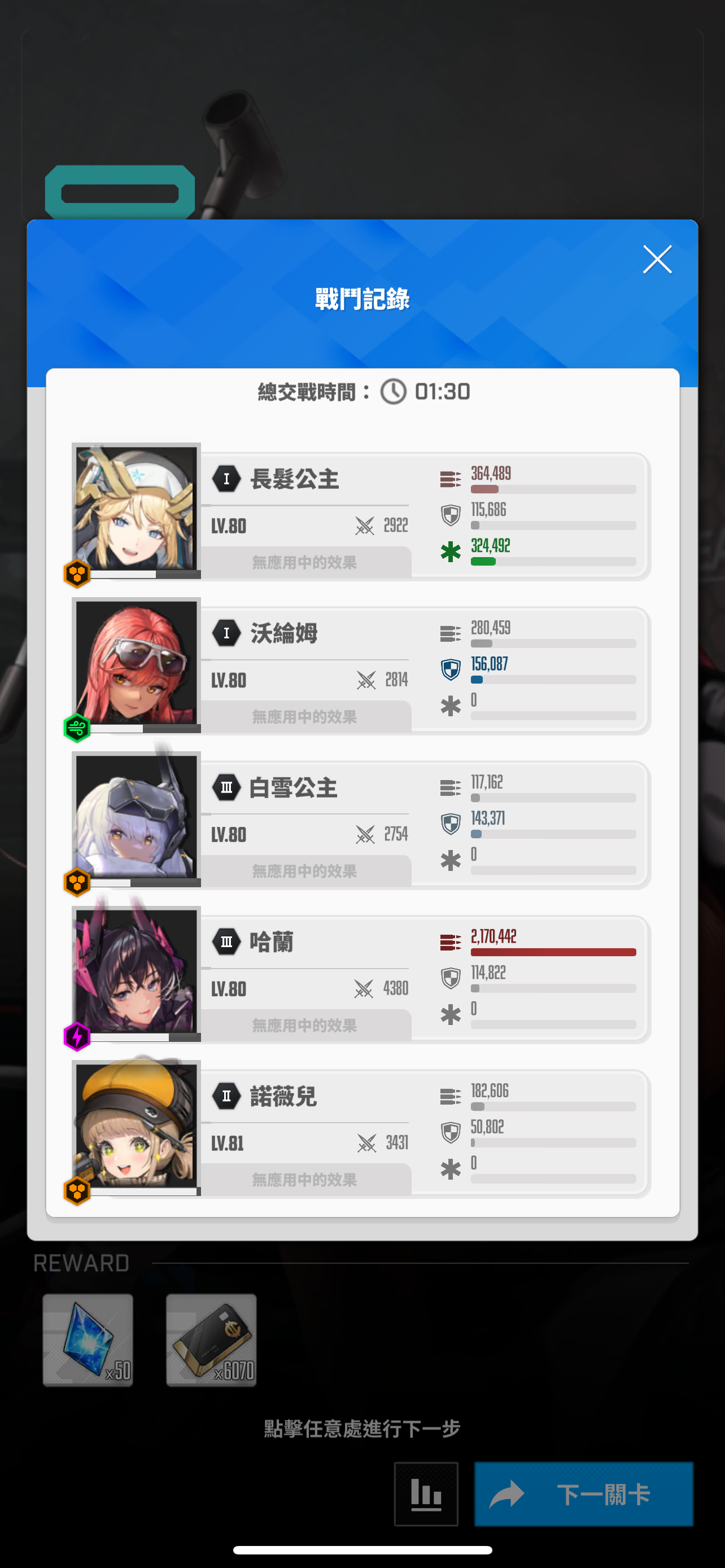
Task: Click 諾薇兒's crossed swords power icon
Action: point(366,1143)
